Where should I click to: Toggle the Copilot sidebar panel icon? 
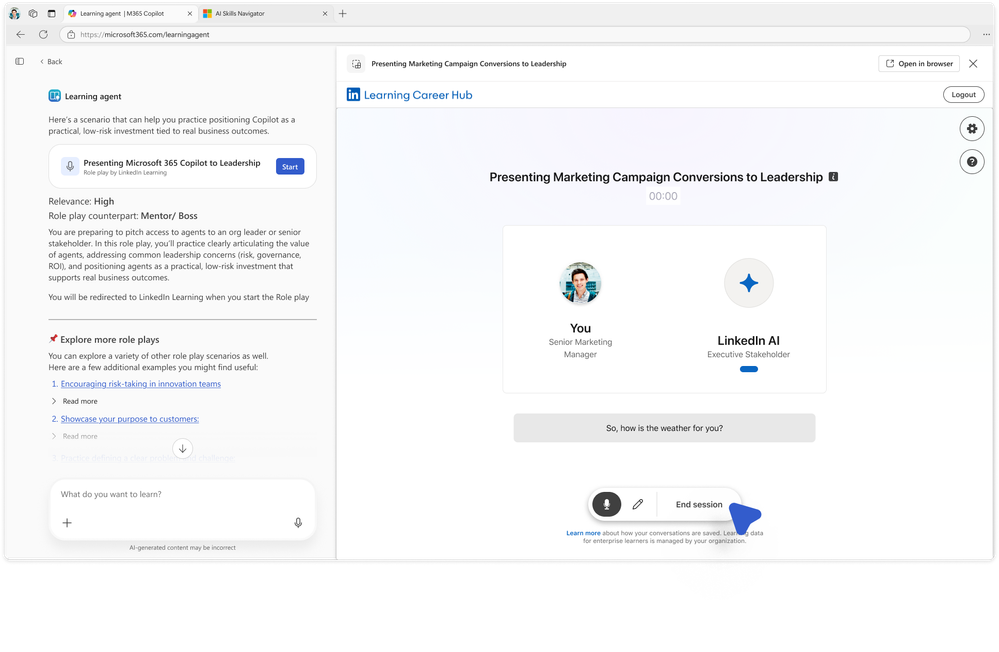click(20, 62)
